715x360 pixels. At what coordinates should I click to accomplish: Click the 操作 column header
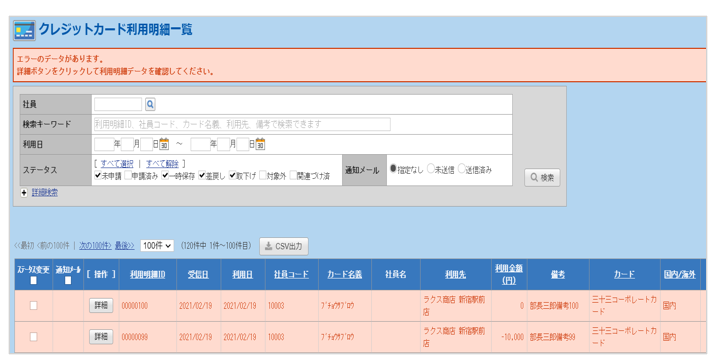click(x=101, y=275)
